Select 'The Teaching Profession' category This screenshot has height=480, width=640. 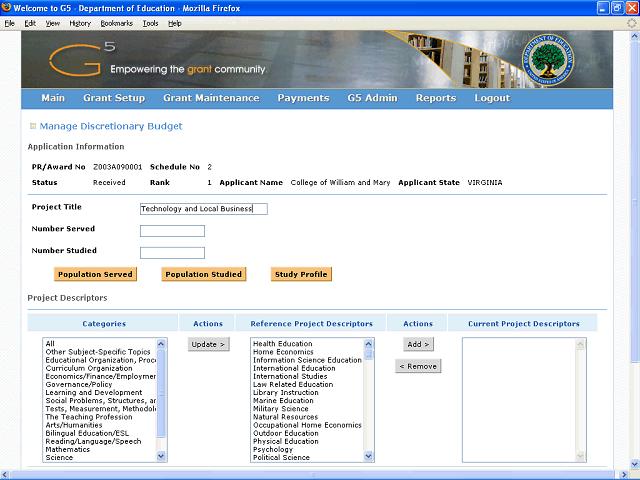(89, 417)
